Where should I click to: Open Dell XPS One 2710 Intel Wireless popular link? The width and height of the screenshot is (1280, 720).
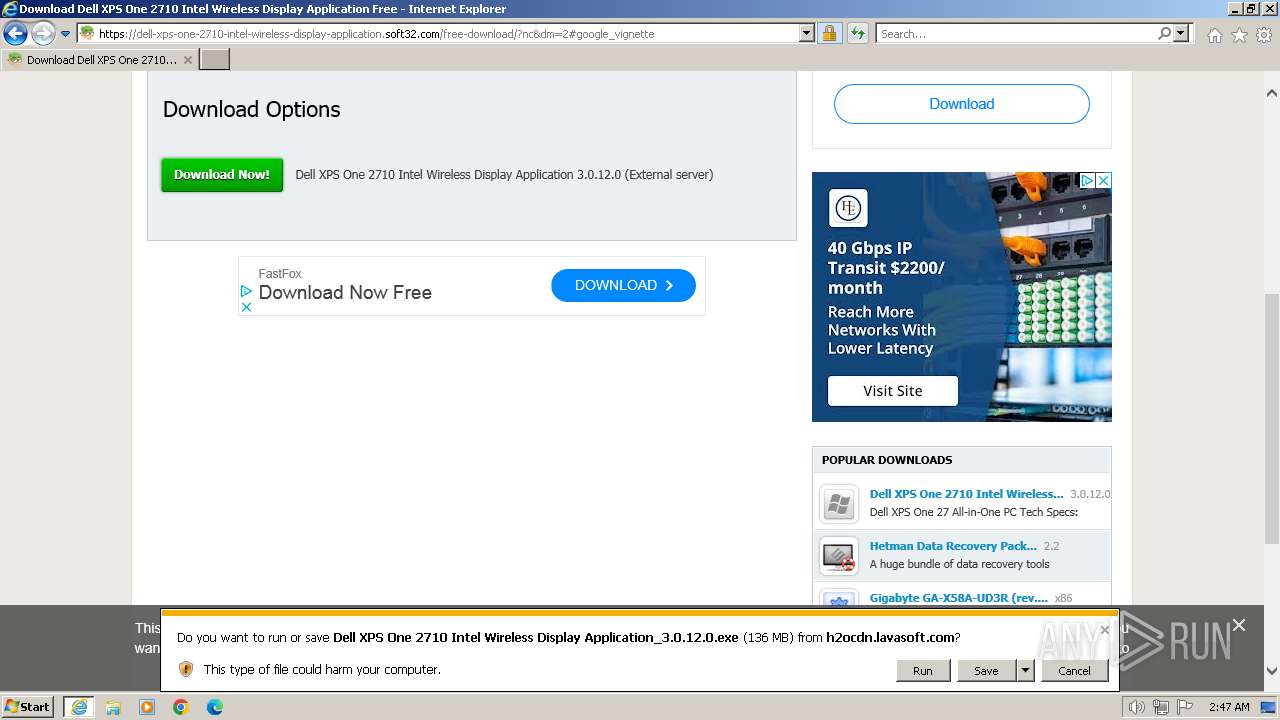(x=966, y=494)
